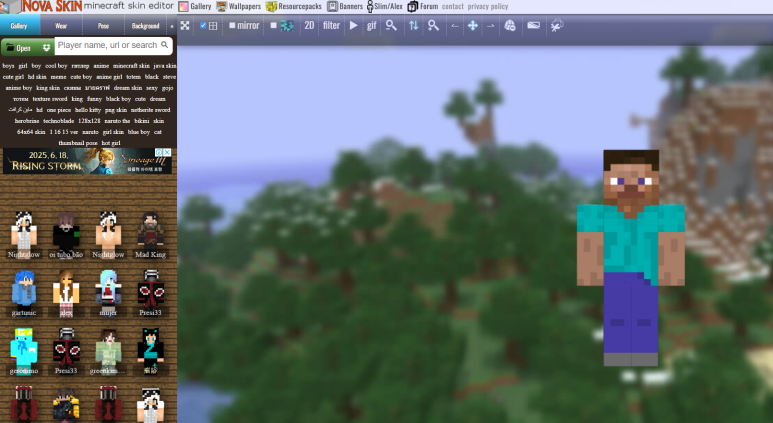Click the tools wrench icon at toolbar end

coord(557,26)
